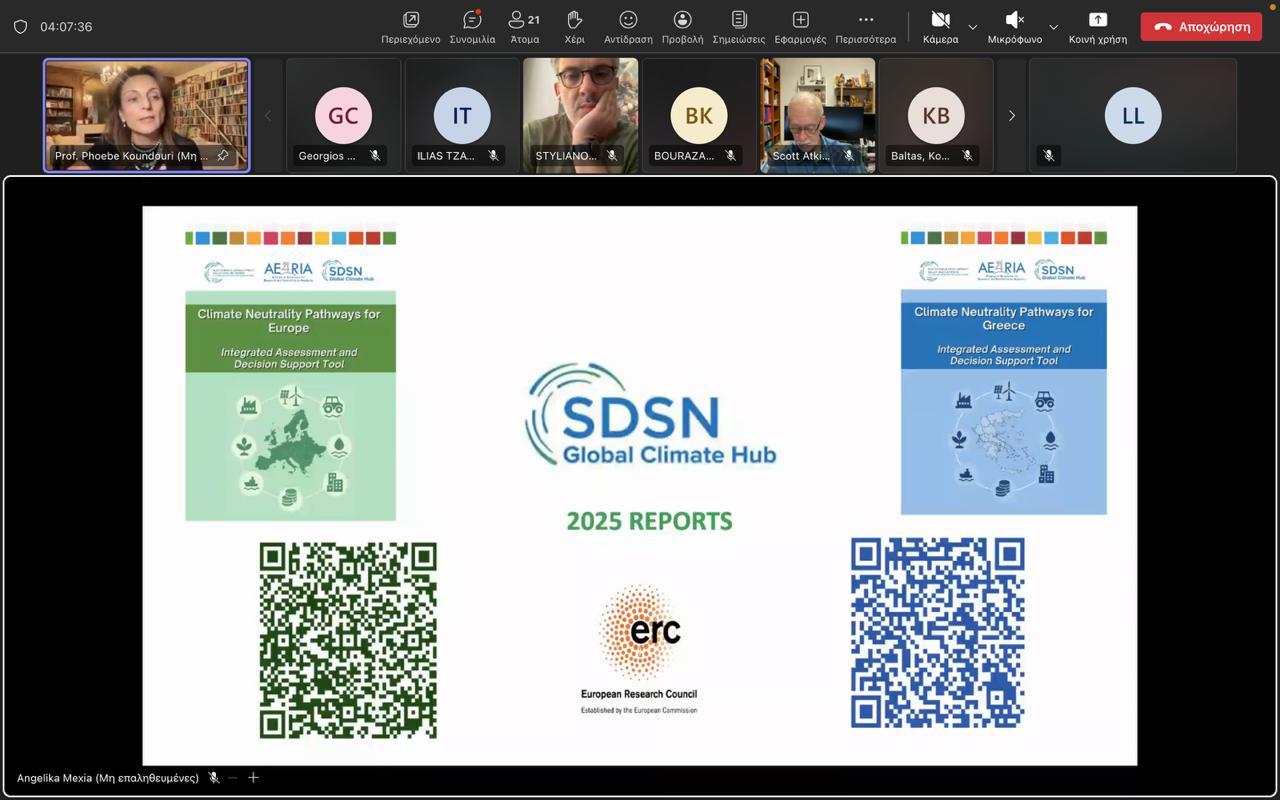Show next participants with right chevron
Image resolution: width=1280 pixels, height=800 pixels.
tap(1011, 116)
